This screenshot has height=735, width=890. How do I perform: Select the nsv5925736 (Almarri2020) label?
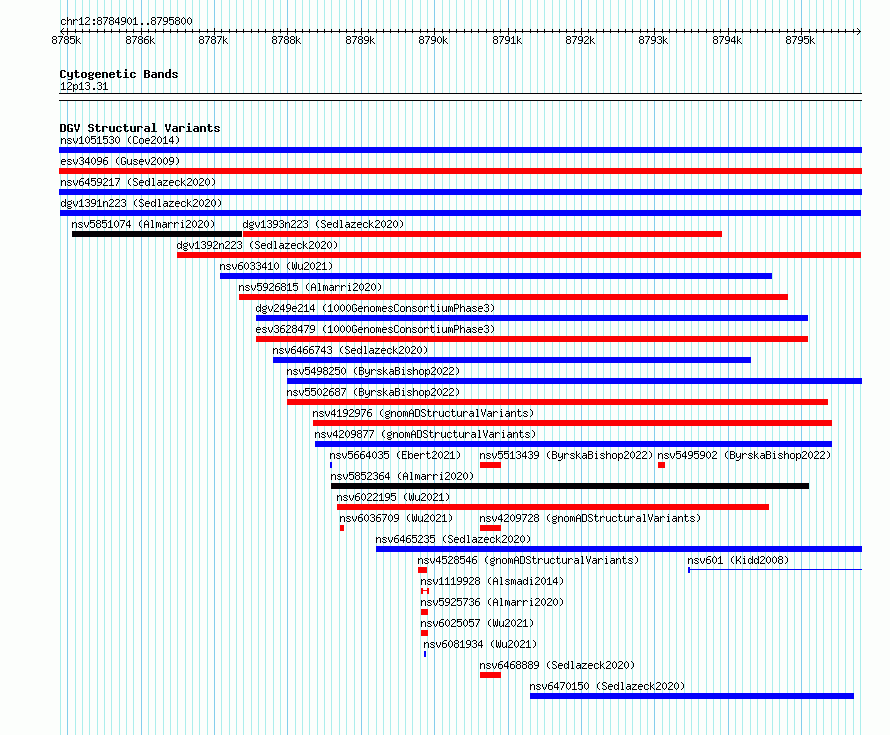coord(492,602)
